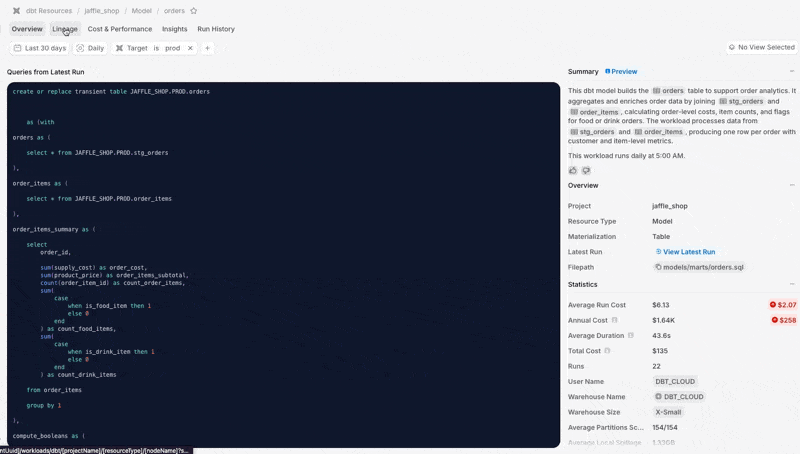The image size is (800, 454).
Task: Go to jaffle_shop breadcrumb
Action: (102, 11)
